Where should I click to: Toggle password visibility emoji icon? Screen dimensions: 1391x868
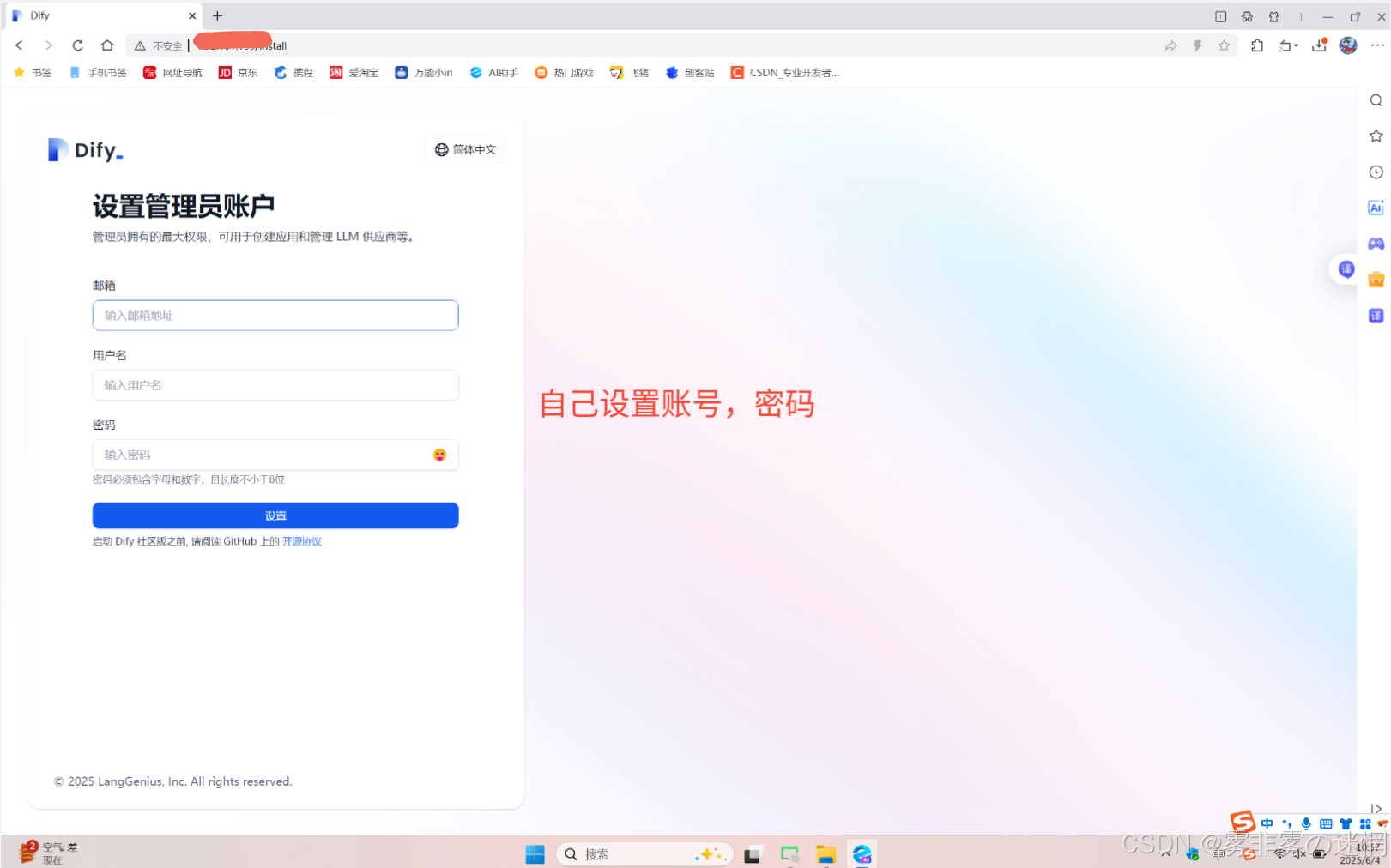click(439, 455)
